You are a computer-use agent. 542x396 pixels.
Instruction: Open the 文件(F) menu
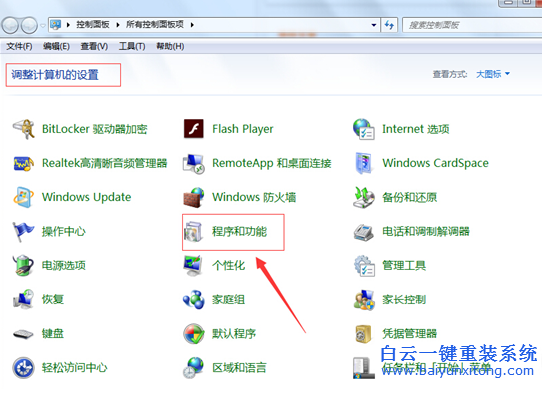pyautogui.click(x=19, y=46)
